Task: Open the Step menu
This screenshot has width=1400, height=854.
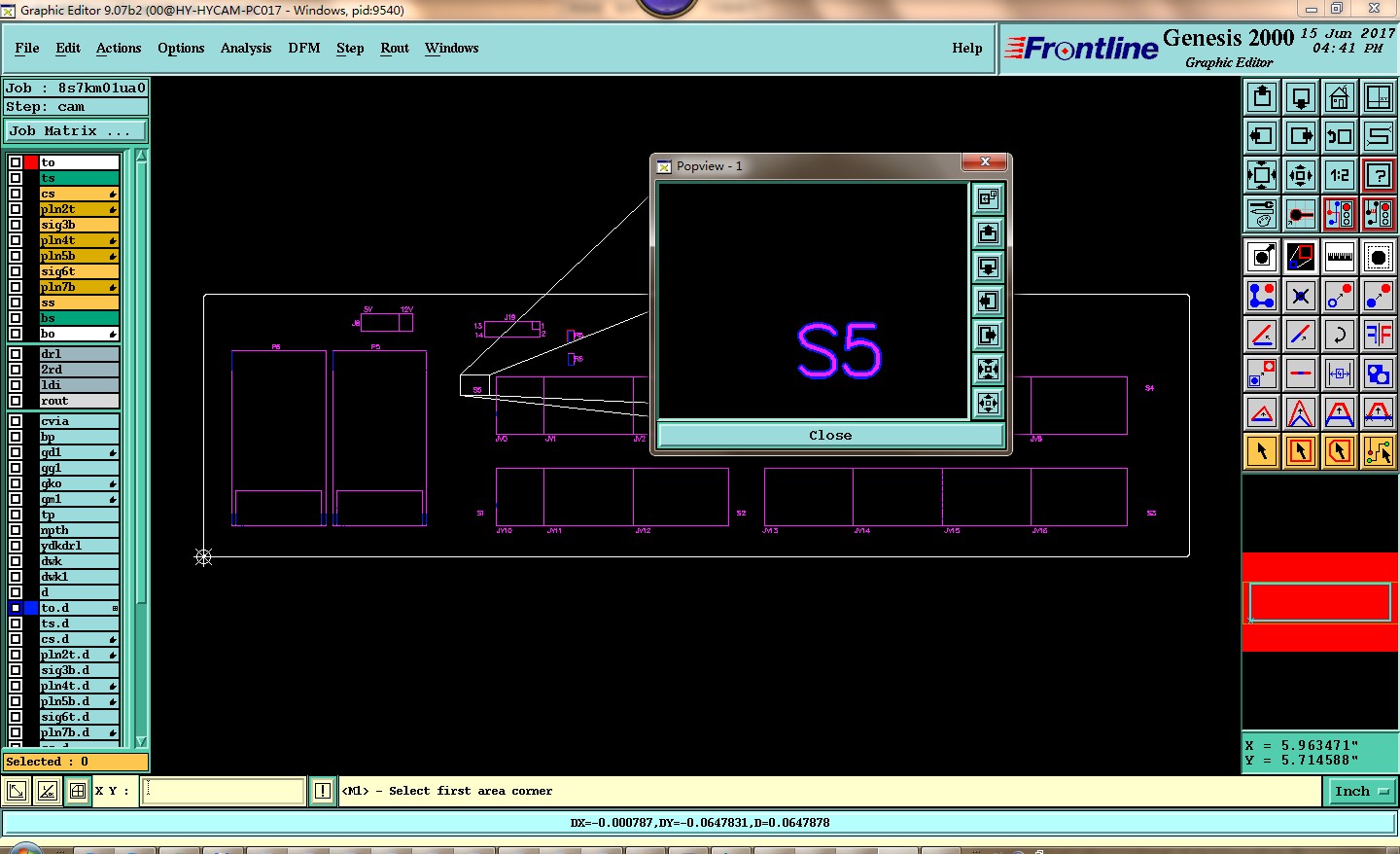Action: (350, 48)
